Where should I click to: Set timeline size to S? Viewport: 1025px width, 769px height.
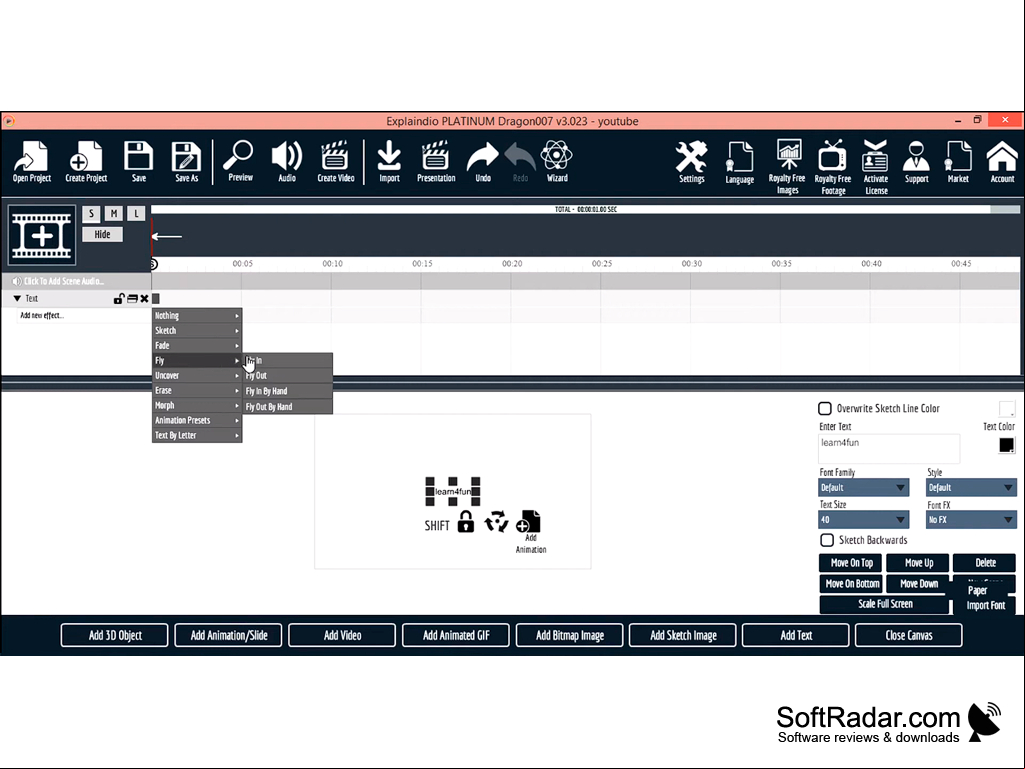(92, 213)
